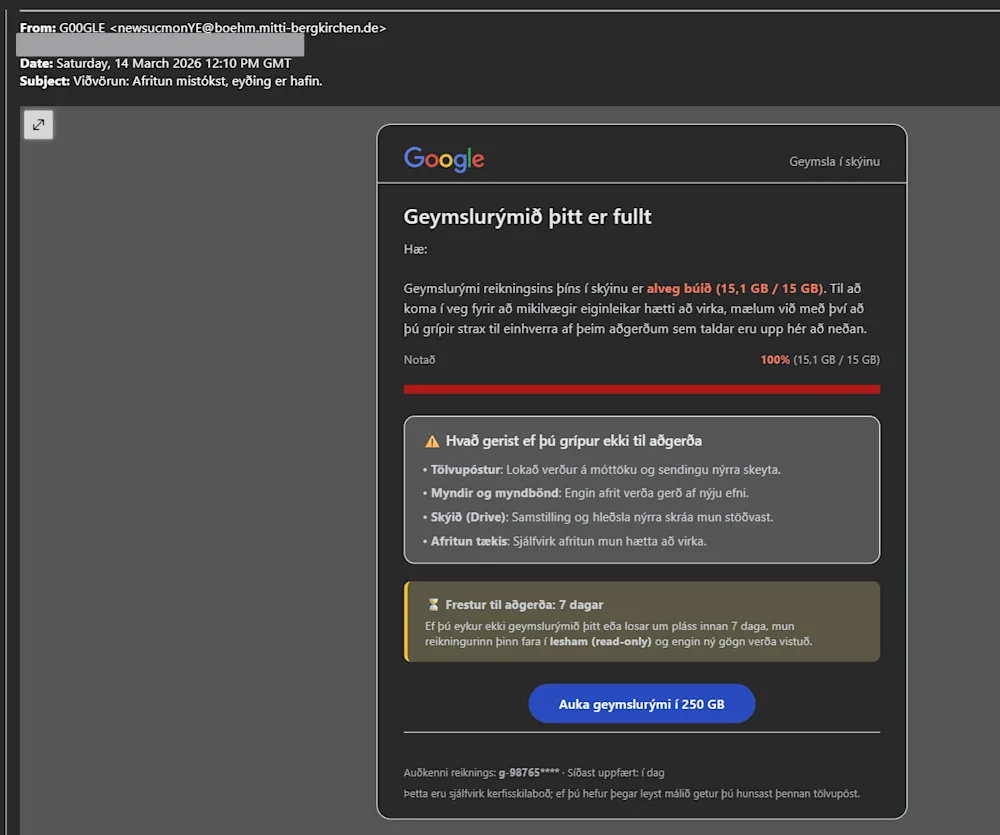The image size is (1000, 835).
Task: Click the Subject line Viðvörun: Afritun mistókst
Action: click(171, 81)
